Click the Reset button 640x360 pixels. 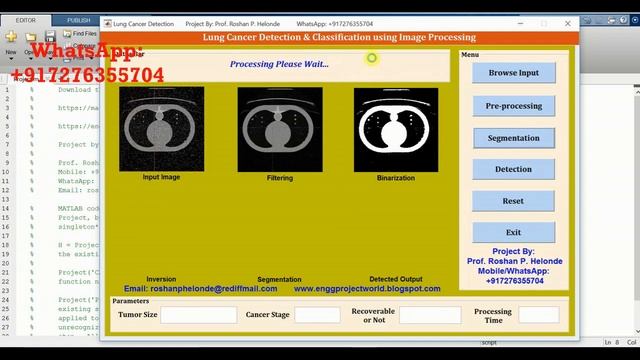pos(513,201)
